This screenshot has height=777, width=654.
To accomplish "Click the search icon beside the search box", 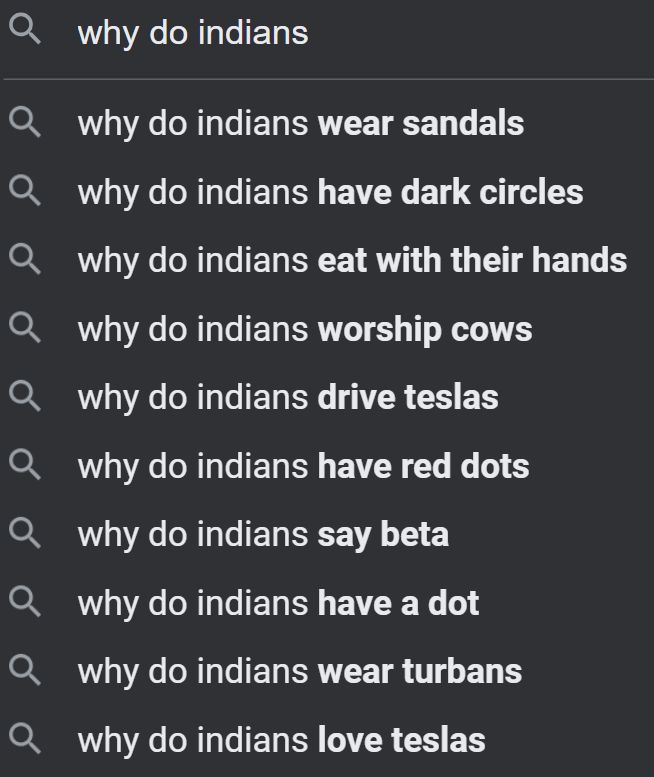I will coord(25,32).
